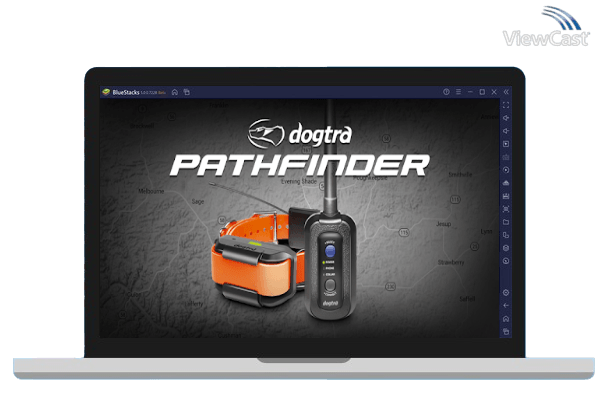Collapse the side toolbar with double-chevron

(x=506, y=92)
